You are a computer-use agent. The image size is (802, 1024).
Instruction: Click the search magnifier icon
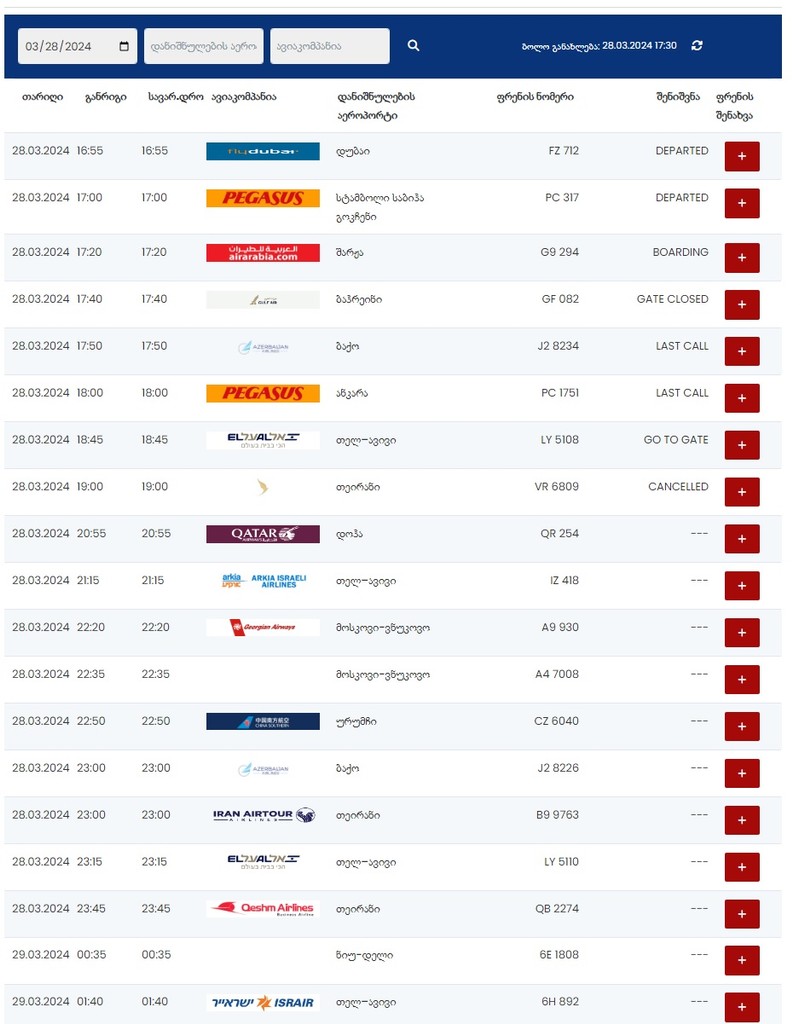413,46
